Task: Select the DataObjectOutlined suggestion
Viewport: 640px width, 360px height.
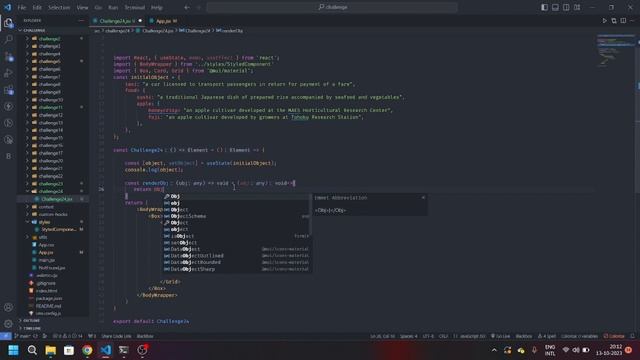Action: tap(237, 256)
